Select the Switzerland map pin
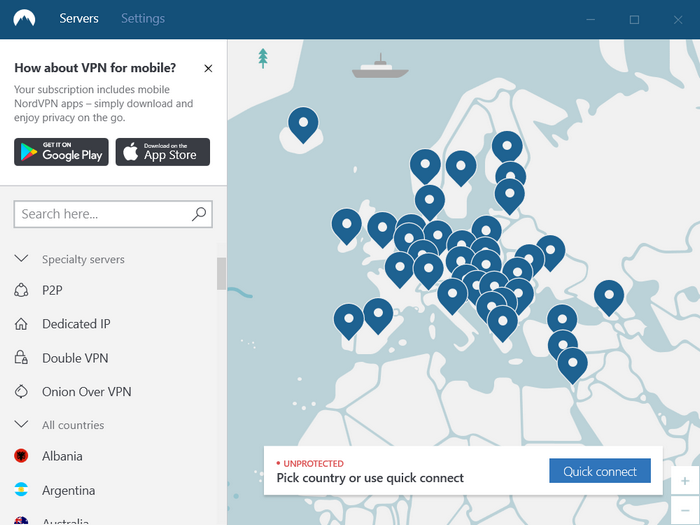This screenshot has height=525, width=700. coord(428,271)
